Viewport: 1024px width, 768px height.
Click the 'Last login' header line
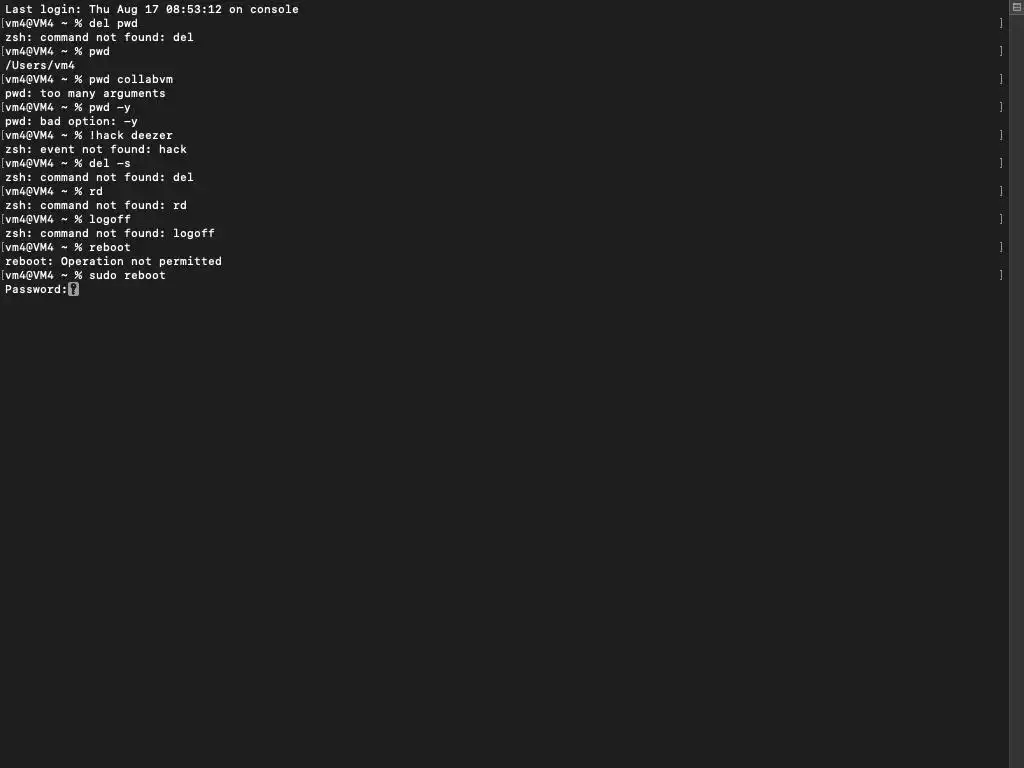(152, 9)
